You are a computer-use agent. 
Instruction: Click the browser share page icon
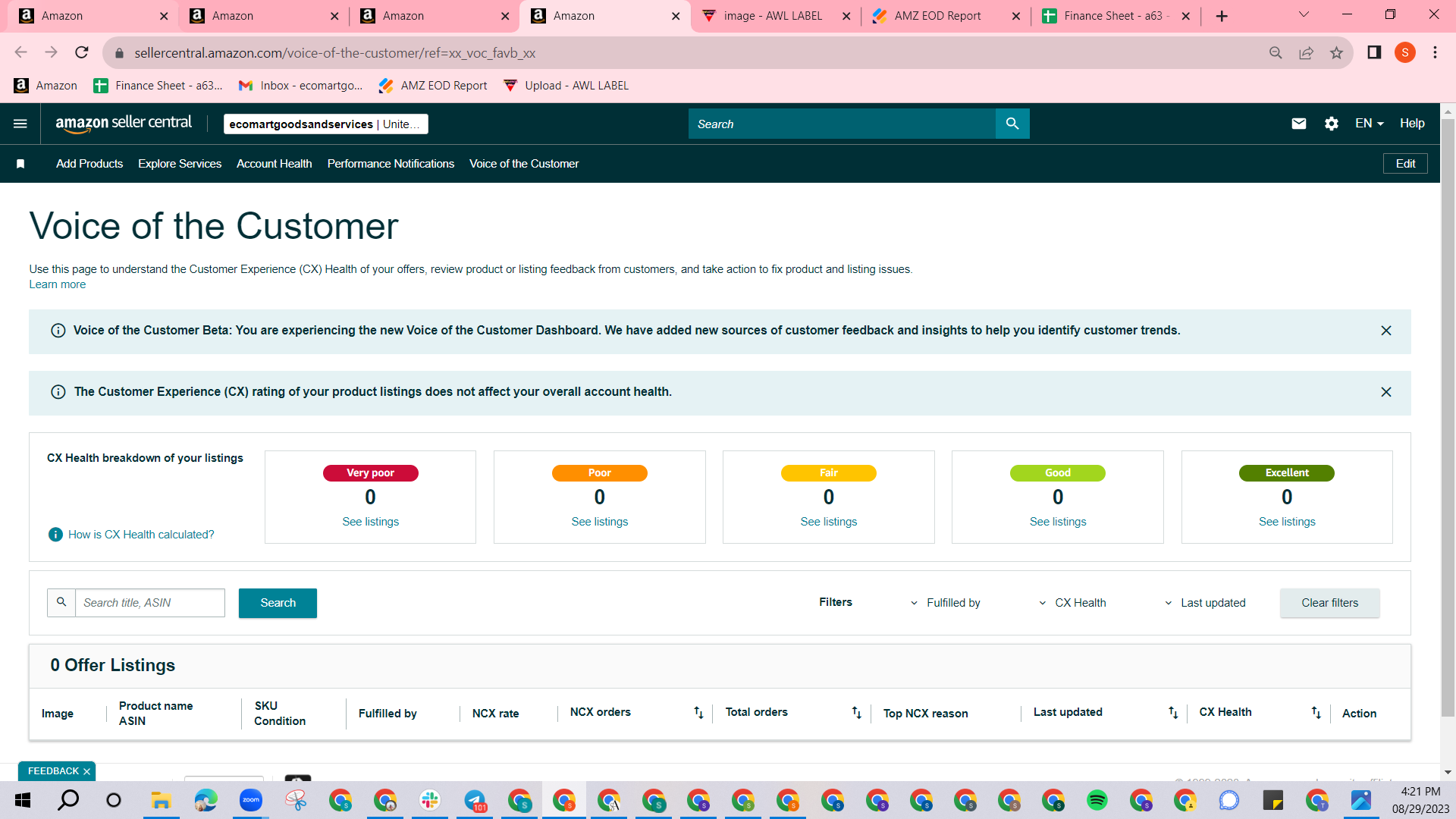click(x=1306, y=52)
